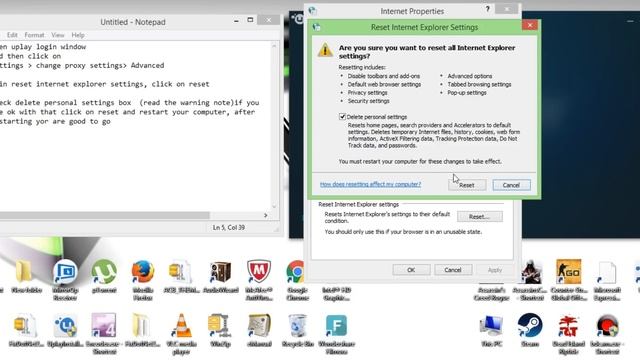
Task: Click the 'Reset...' button in Internet Properties
Action: tap(480, 216)
